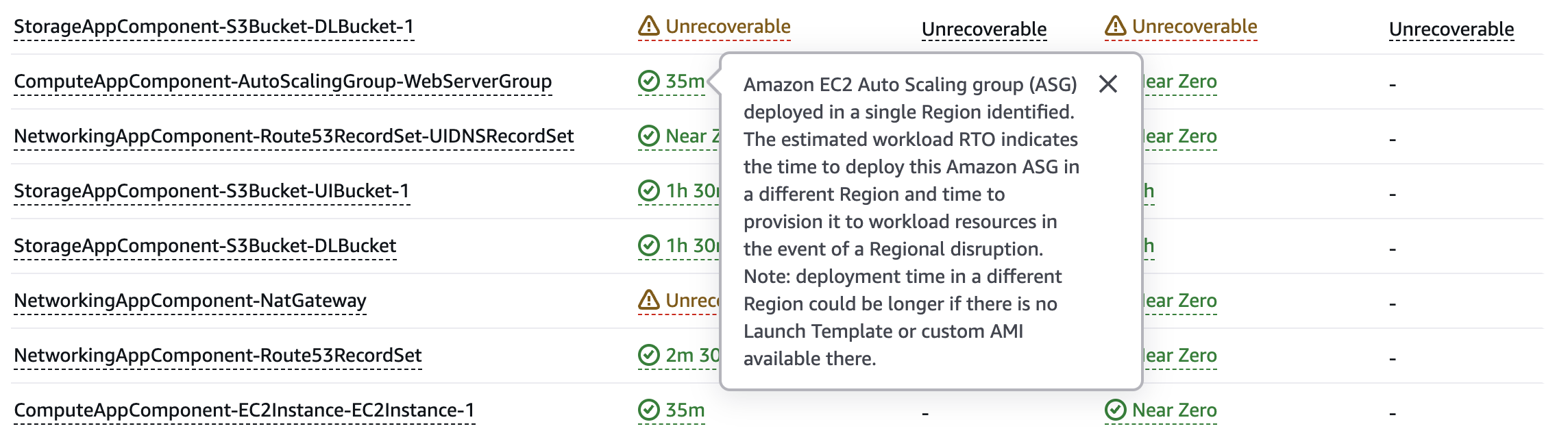This screenshot has width=1568, height=433.
Task: Click the check icon beside UIBucket-1's 1h 30m
Action: [x=648, y=190]
